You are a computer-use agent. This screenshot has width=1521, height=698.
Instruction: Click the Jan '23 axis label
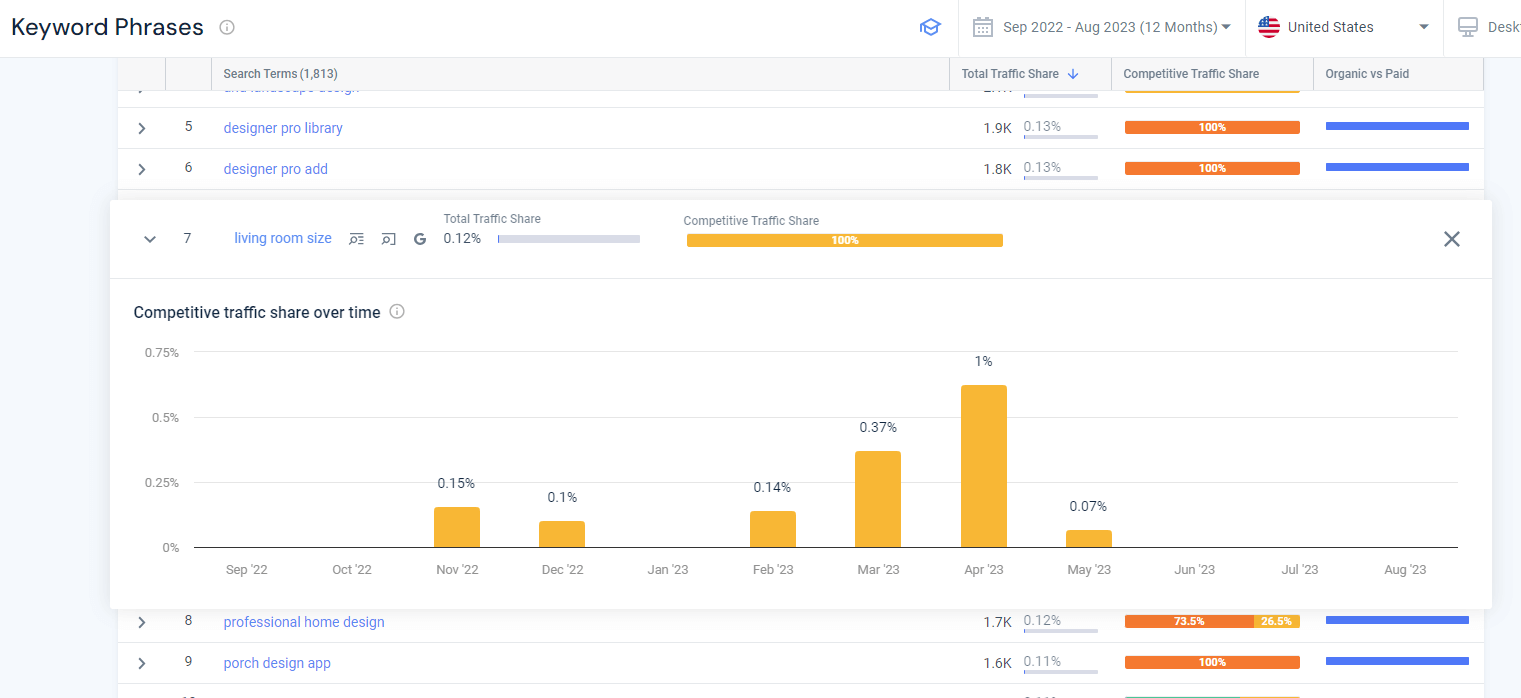pos(668,569)
